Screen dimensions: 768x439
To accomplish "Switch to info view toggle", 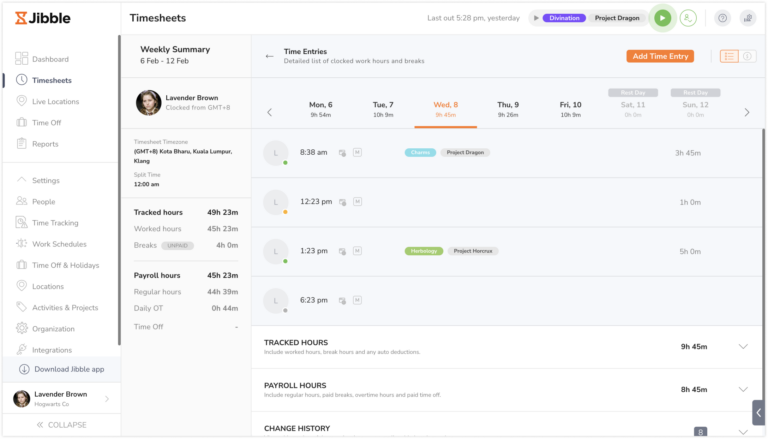I will pos(747,56).
